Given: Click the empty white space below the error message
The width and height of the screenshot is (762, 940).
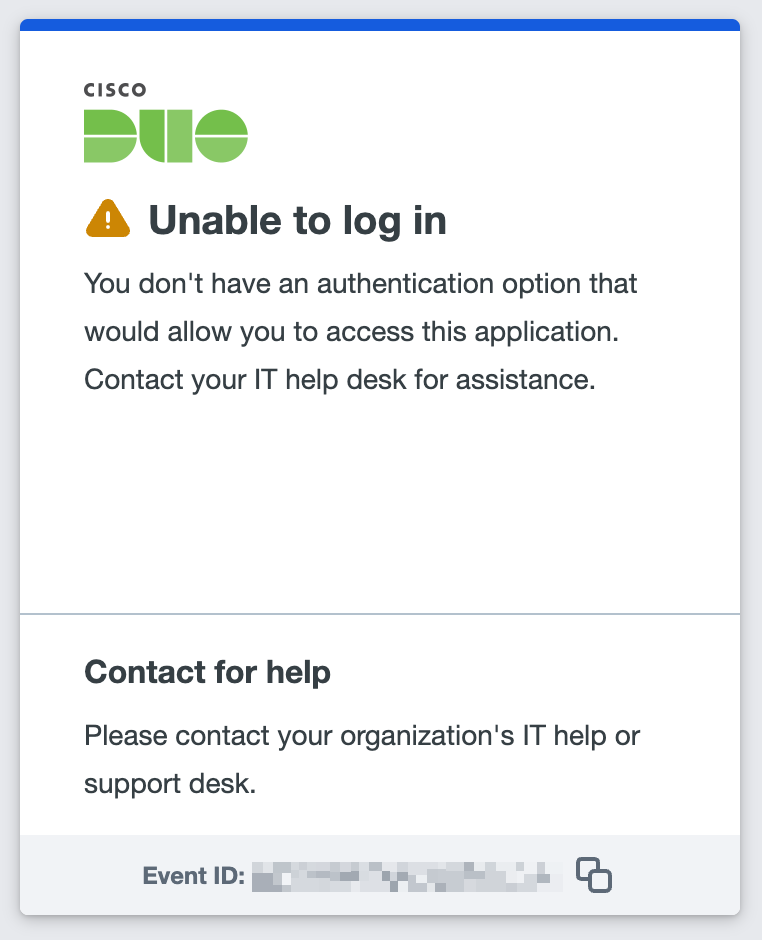Looking at the screenshot, I should tap(380, 500).
